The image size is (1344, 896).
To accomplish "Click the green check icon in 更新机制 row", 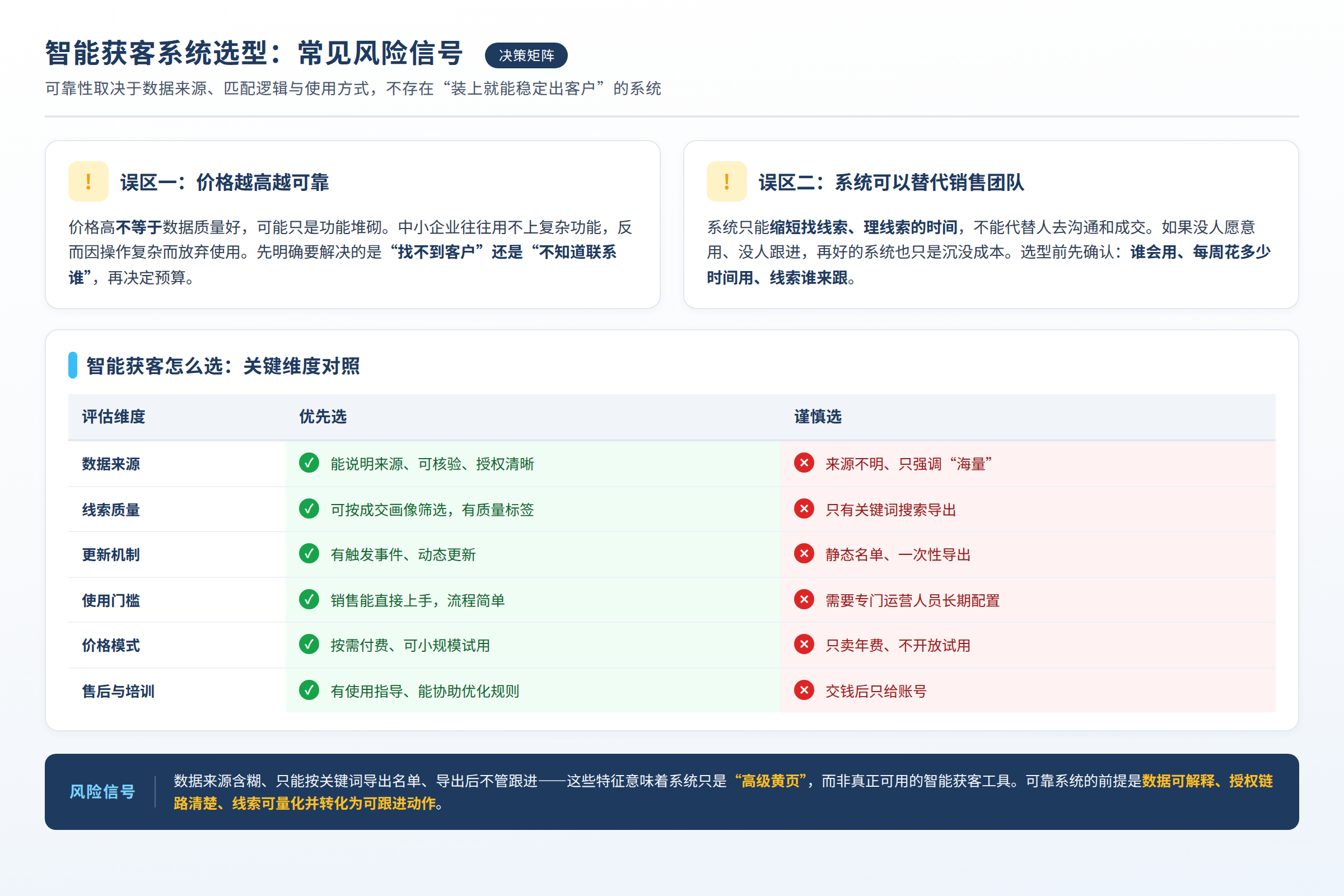I will 309,554.
